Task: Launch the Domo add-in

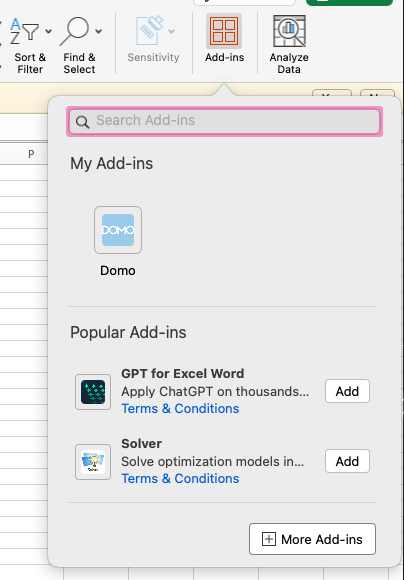Action: click(118, 230)
